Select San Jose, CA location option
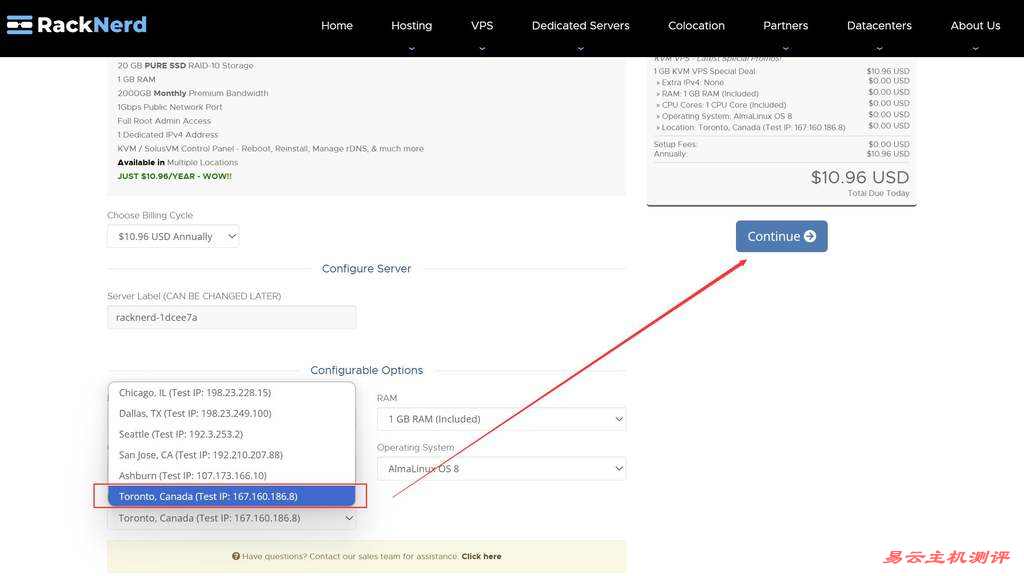 (x=232, y=455)
